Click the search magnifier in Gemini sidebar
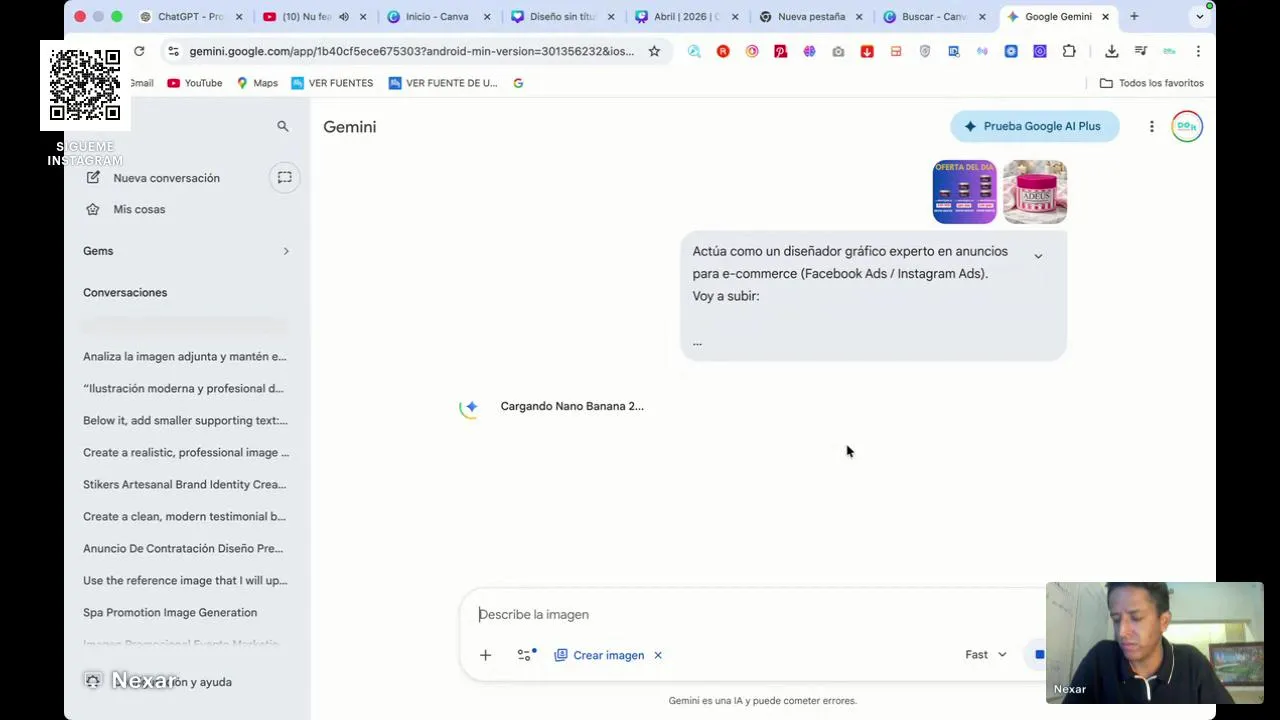This screenshot has height=720, width=1280. point(283,126)
